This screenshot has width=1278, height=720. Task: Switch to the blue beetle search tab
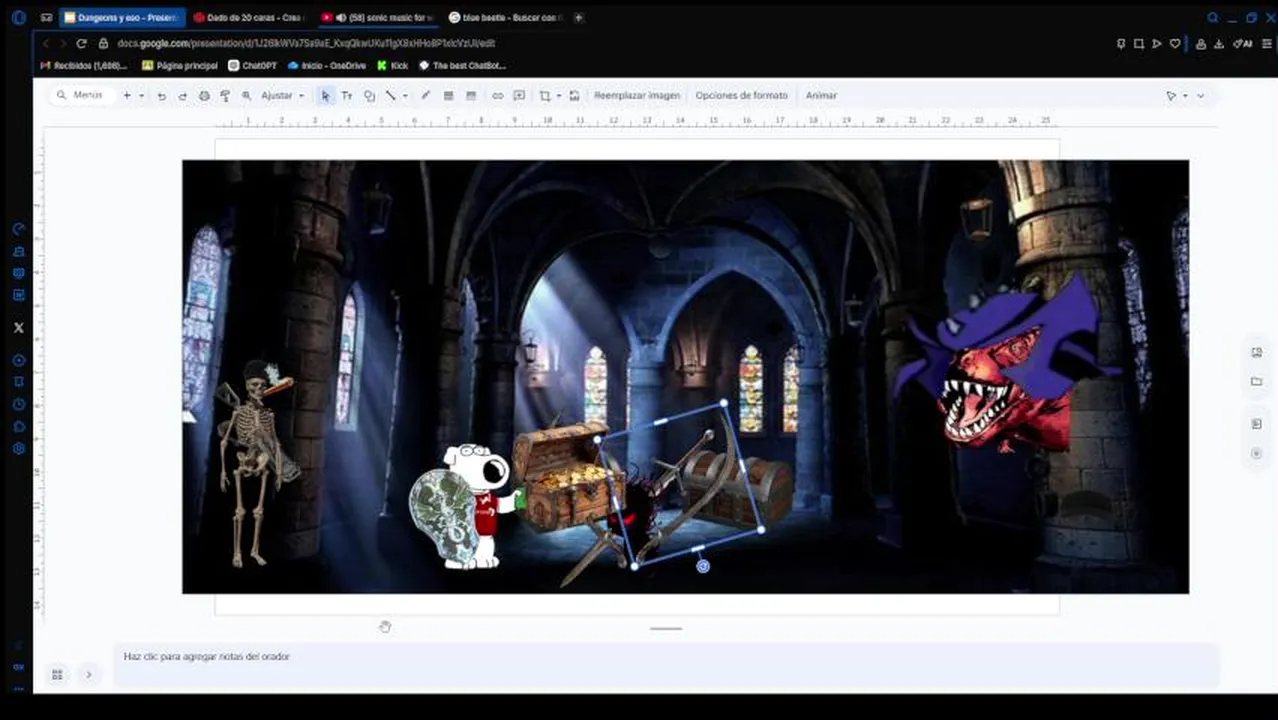point(506,18)
